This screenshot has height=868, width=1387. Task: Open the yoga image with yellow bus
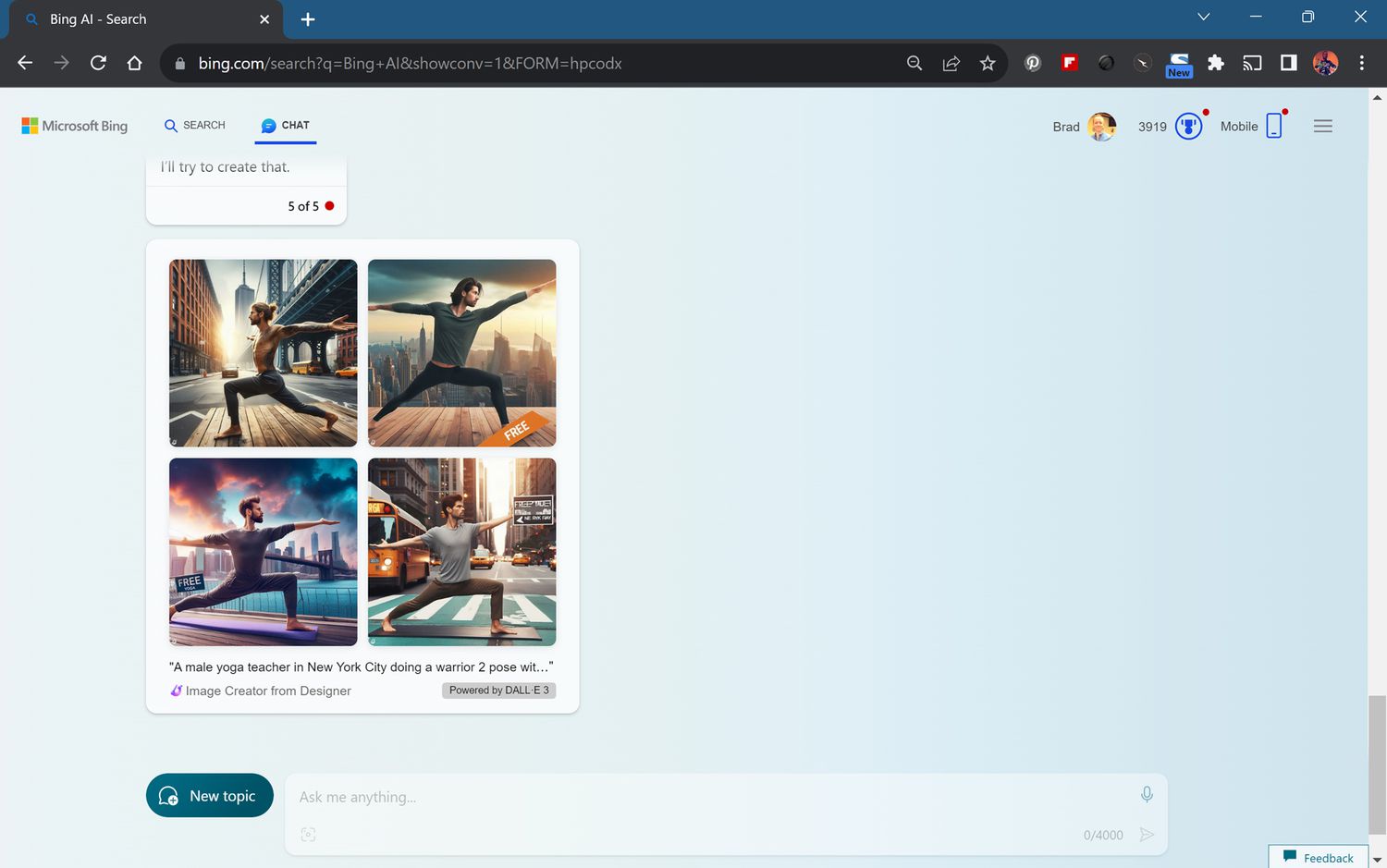(x=461, y=552)
